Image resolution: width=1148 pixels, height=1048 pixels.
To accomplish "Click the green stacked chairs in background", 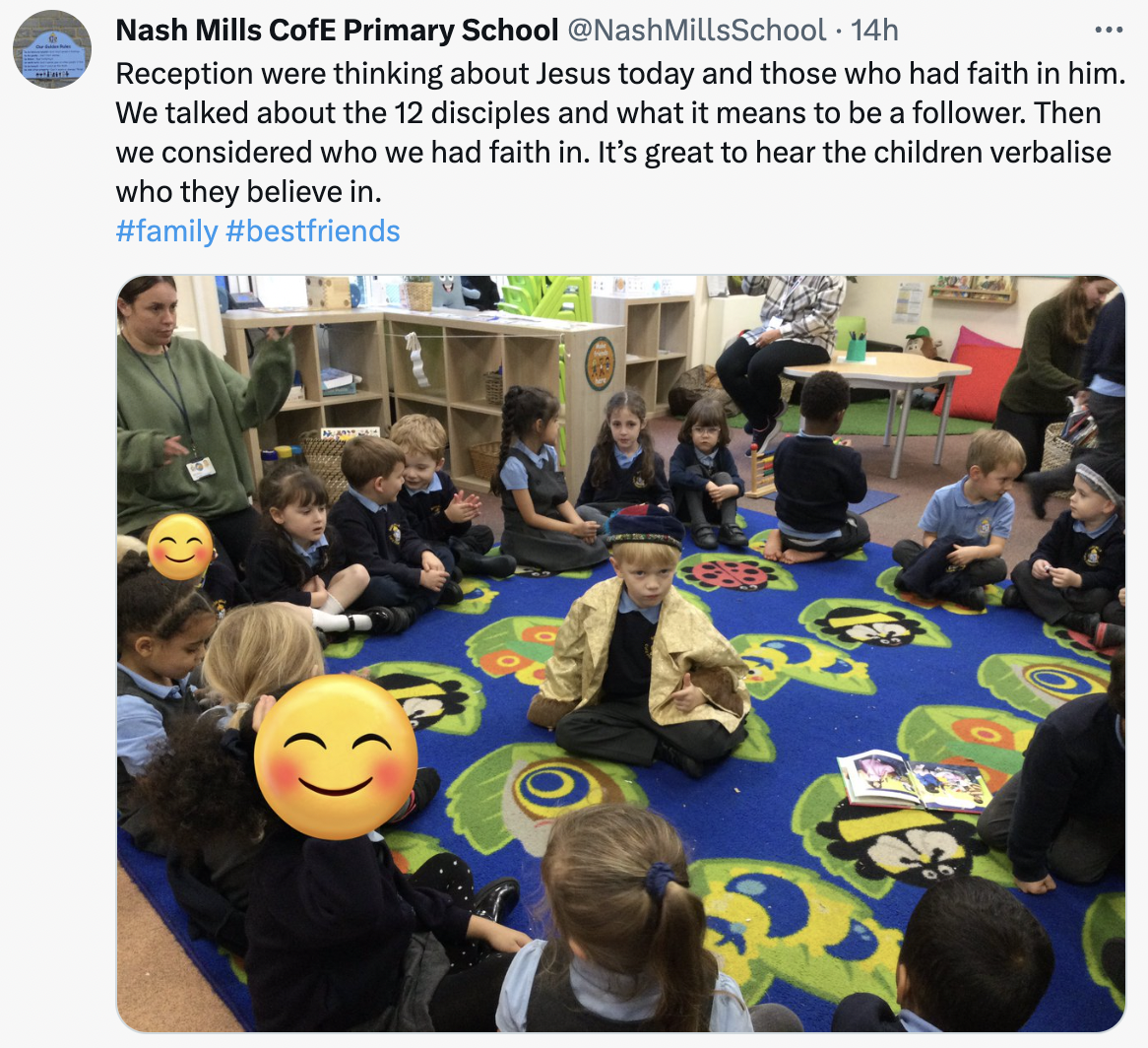I will 548,297.
